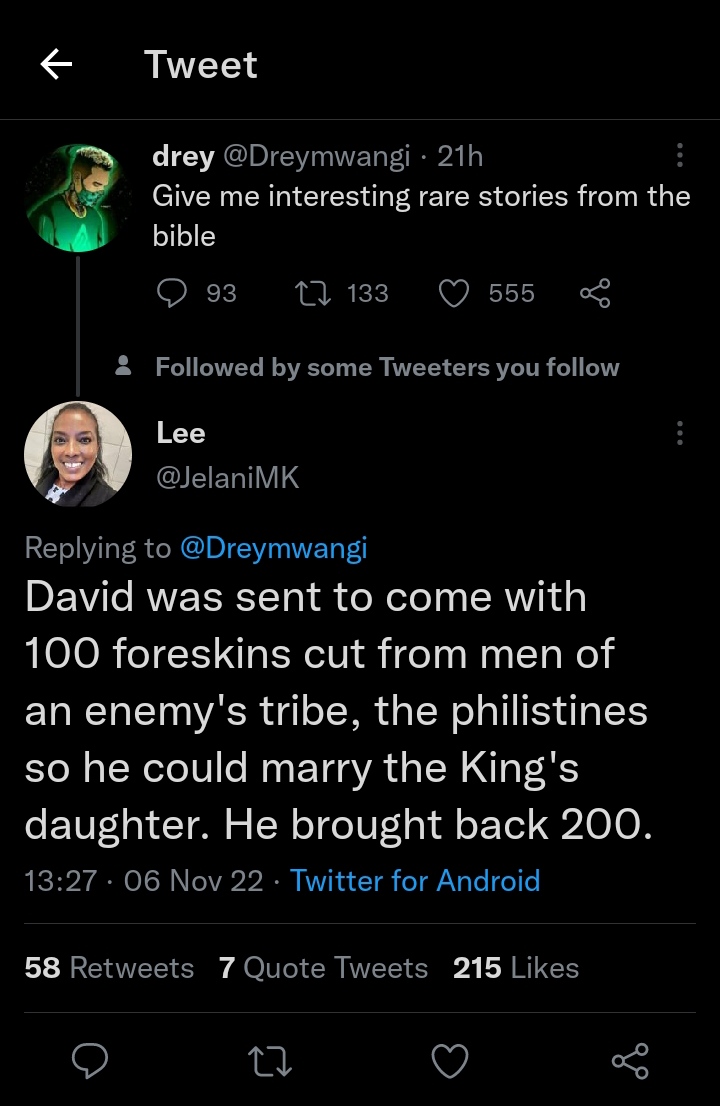Reply to Lee's tweet at bottom
This screenshot has width=720, height=1106.
[89, 1061]
